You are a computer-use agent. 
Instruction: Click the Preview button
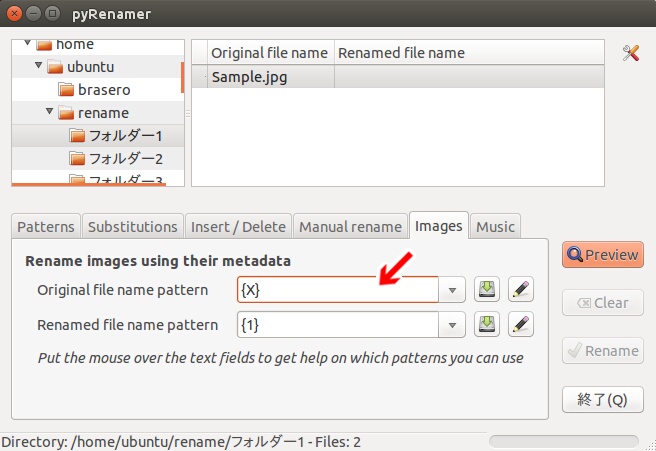(x=603, y=254)
